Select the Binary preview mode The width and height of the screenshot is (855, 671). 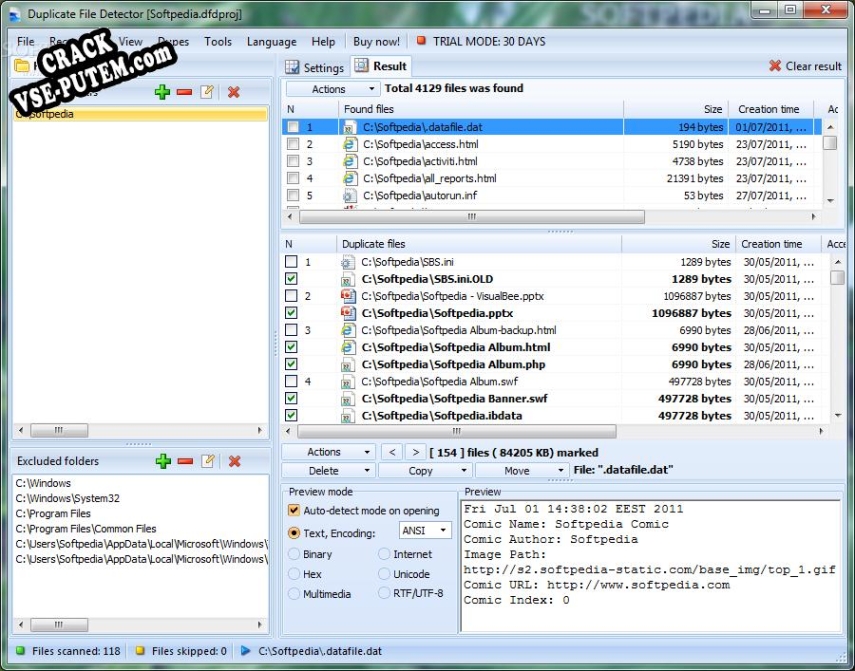(x=294, y=554)
